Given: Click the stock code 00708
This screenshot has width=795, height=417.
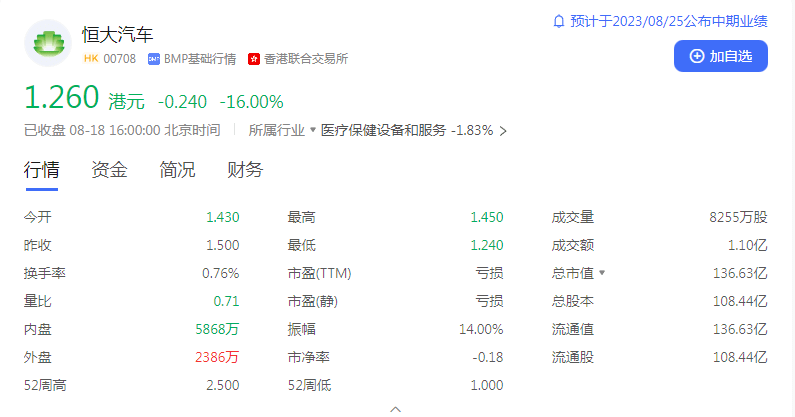Looking at the screenshot, I should point(120,59).
